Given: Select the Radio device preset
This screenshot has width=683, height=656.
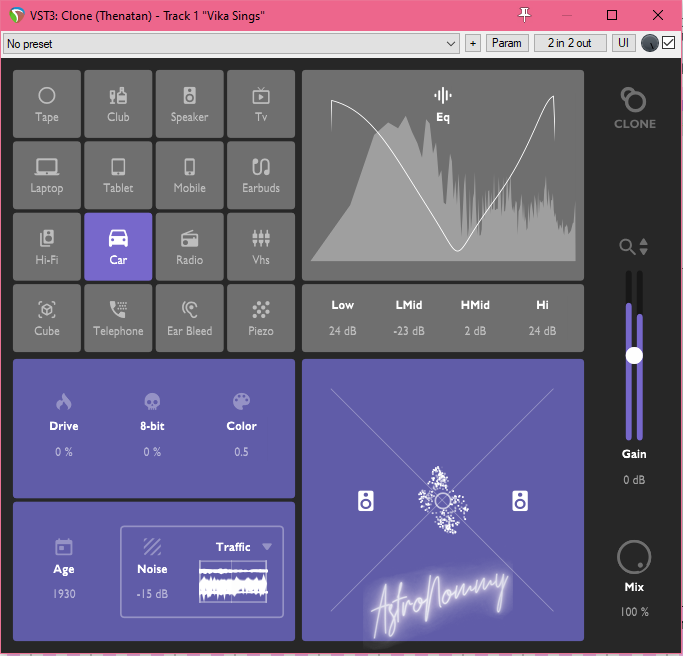Looking at the screenshot, I should pos(189,247).
